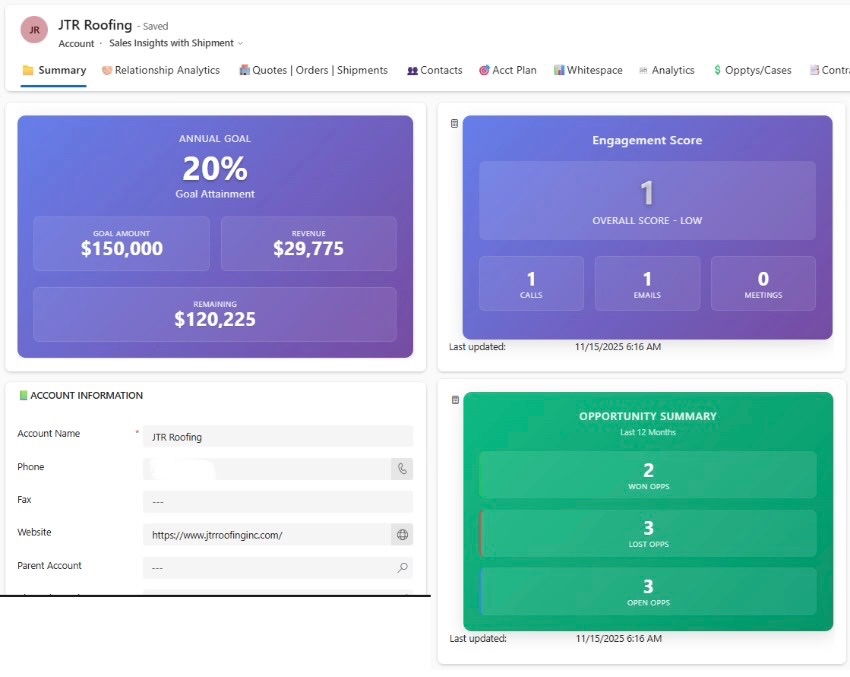Image resolution: width=850 pixels, height=677 pixels.
Task: Click the small icon beside Opportunity Summary card
Action: [455, 400]
